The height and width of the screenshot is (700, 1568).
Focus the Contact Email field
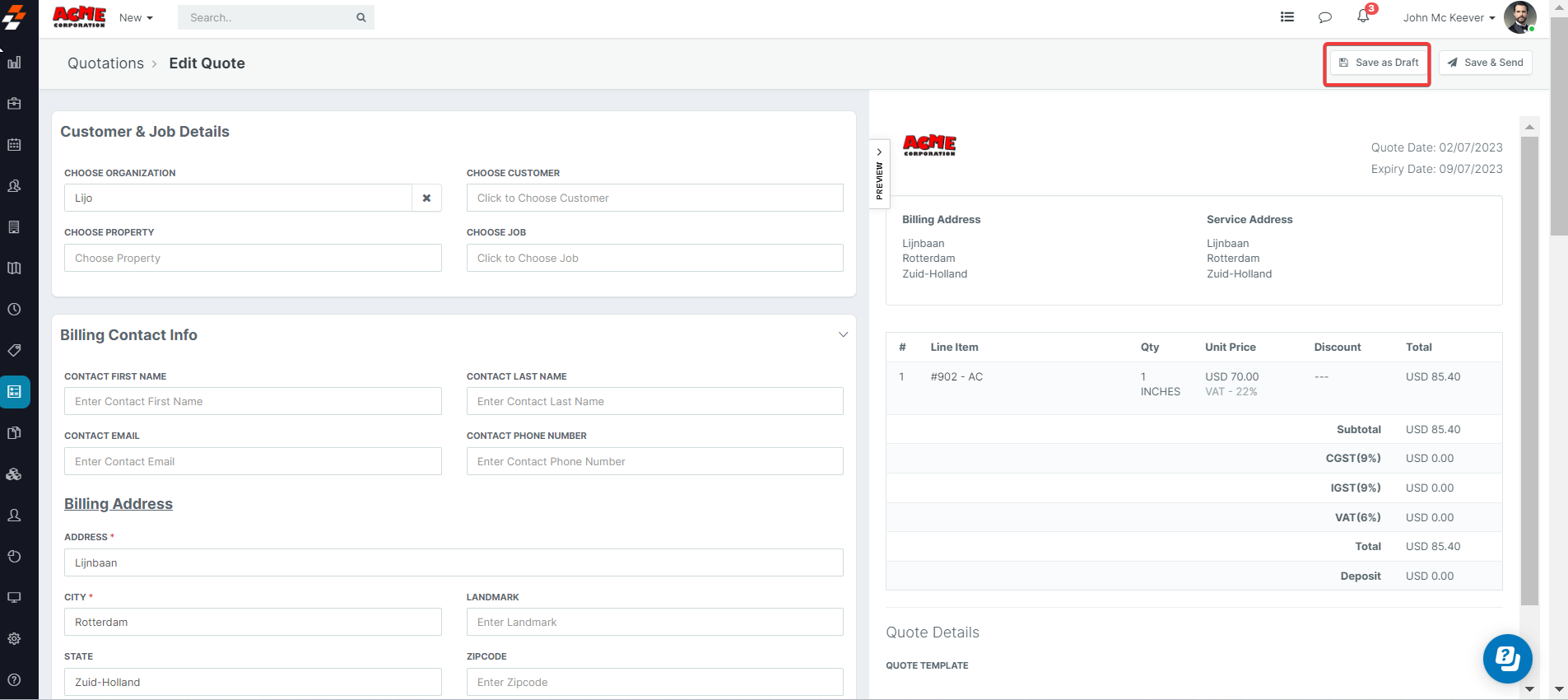point(253,461)
